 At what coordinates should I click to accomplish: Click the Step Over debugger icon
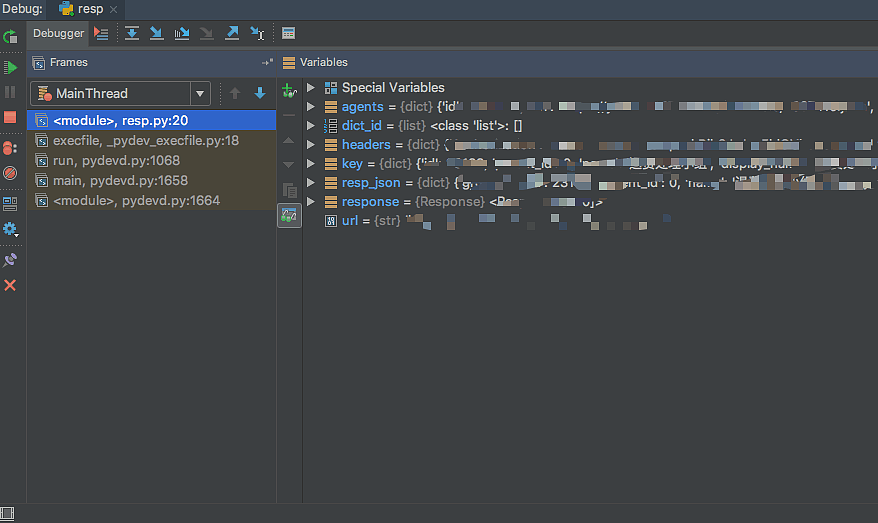coord(132,33)
